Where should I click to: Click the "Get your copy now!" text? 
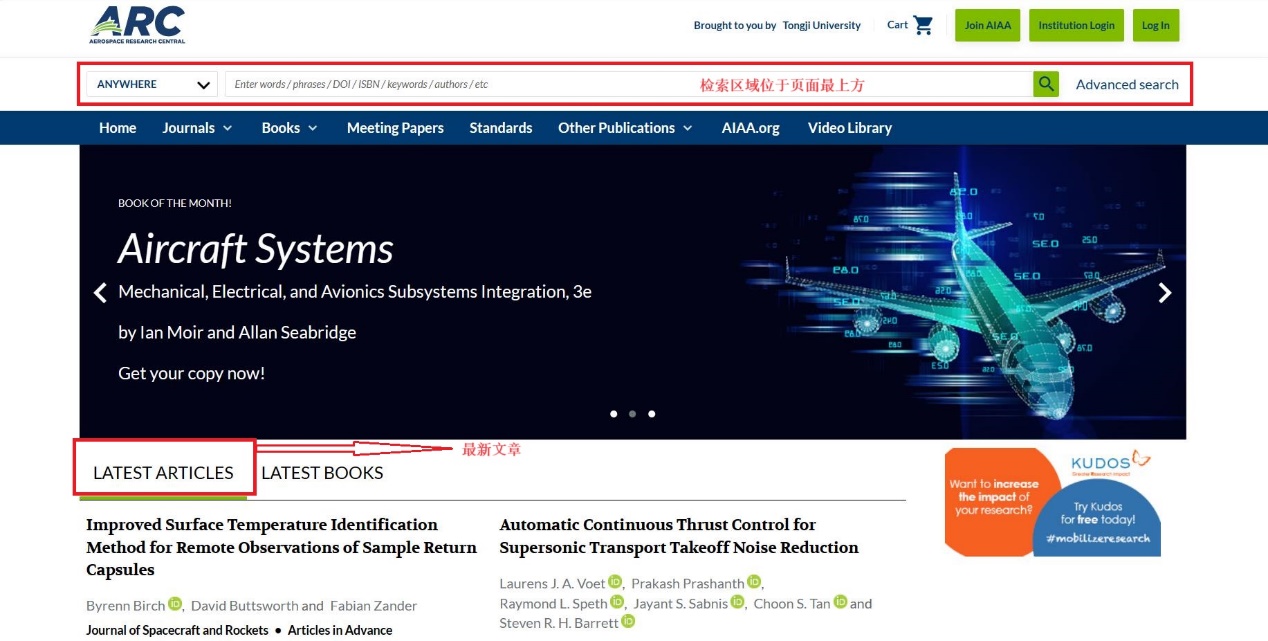point(191,374)
